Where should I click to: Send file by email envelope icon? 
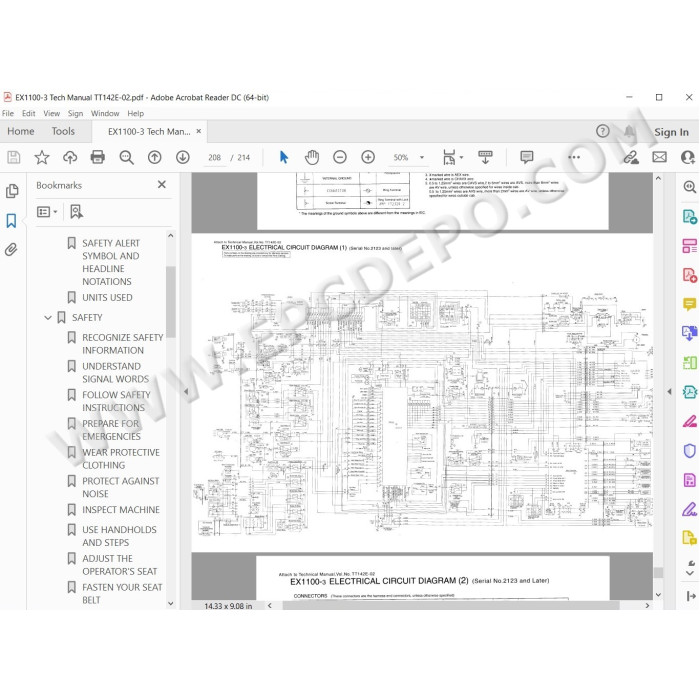[x=659, y=157]
